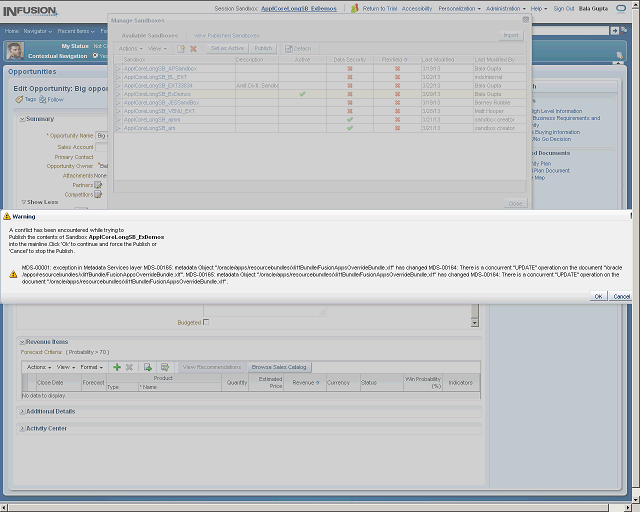640x512 pixels.
Task: Switch to View Published Sandboxes tab
Action: [226, 35]
